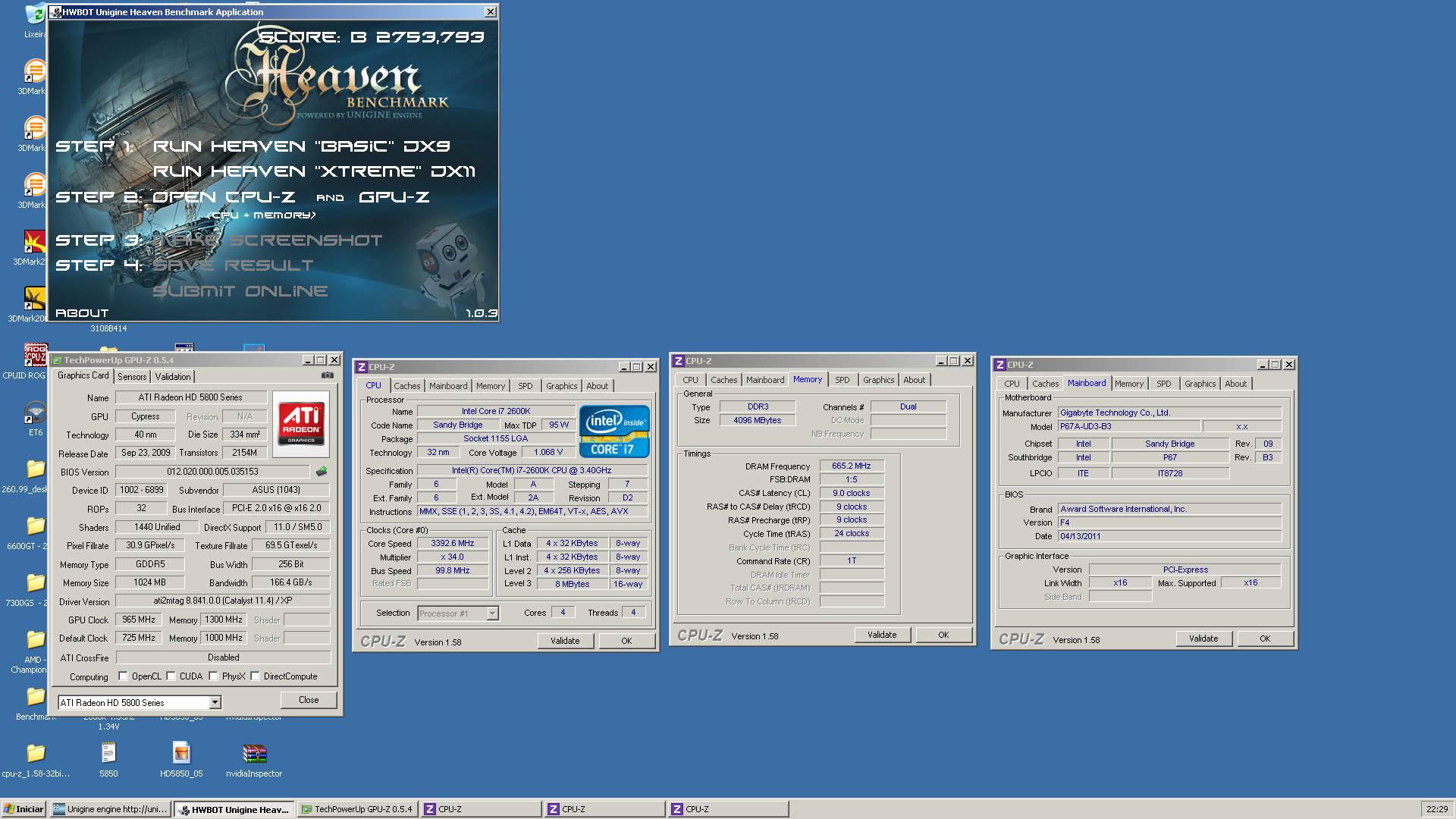Open Graphics tab in CPU-Z Mainboard window
Screen dimensions: 1456x819
(x=1200, y=384)
